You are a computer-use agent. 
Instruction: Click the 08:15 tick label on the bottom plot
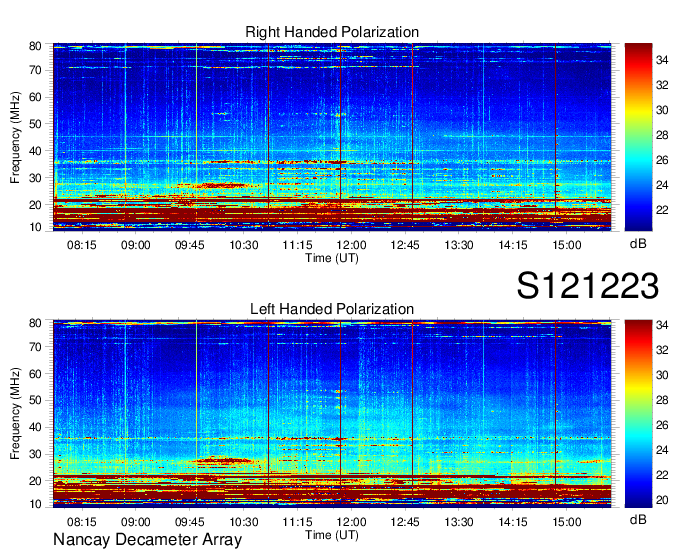click(x=82, y=522)
